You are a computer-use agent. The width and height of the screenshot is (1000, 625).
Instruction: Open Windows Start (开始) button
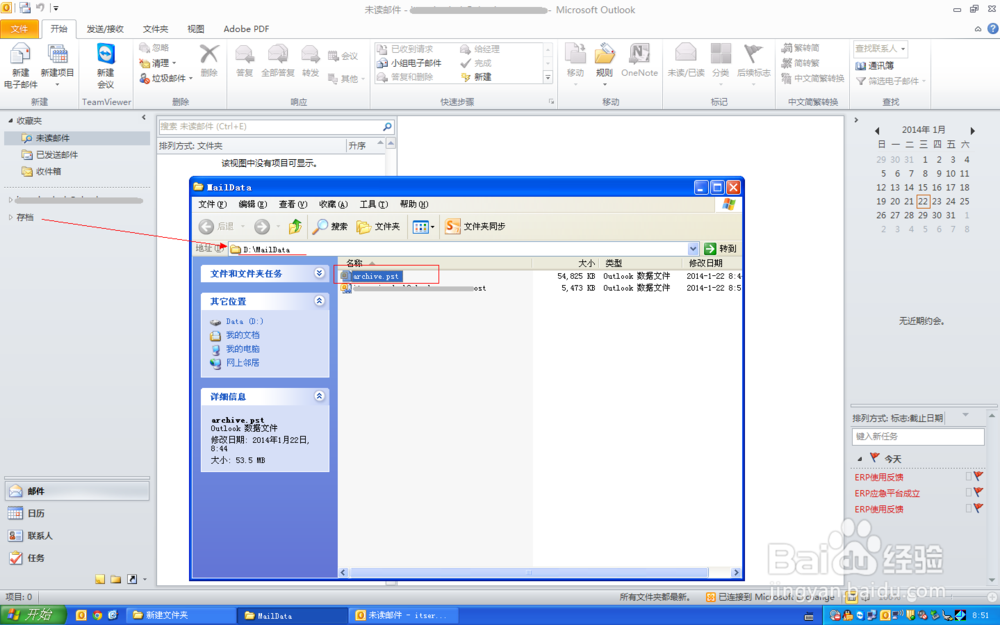point(33,615)
